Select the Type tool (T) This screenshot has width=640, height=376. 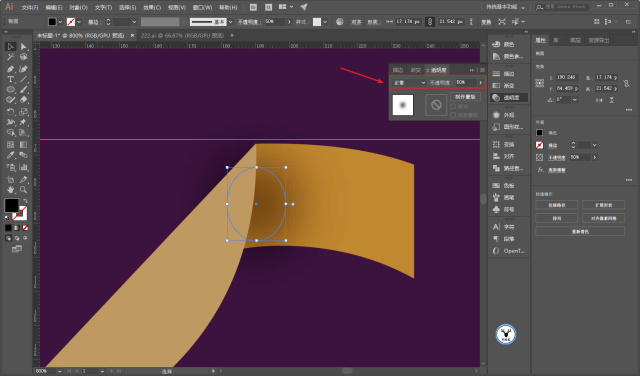(11, 79)
